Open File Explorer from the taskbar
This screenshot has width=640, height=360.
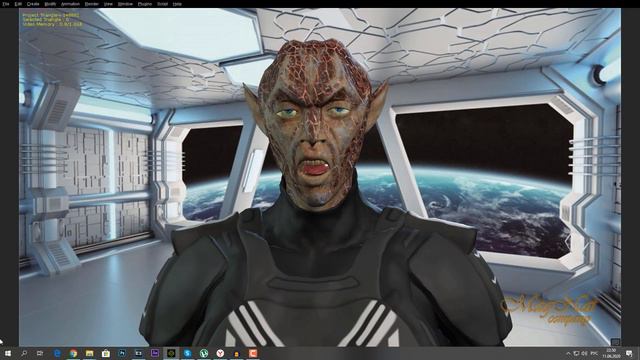(x=89, y=353)
